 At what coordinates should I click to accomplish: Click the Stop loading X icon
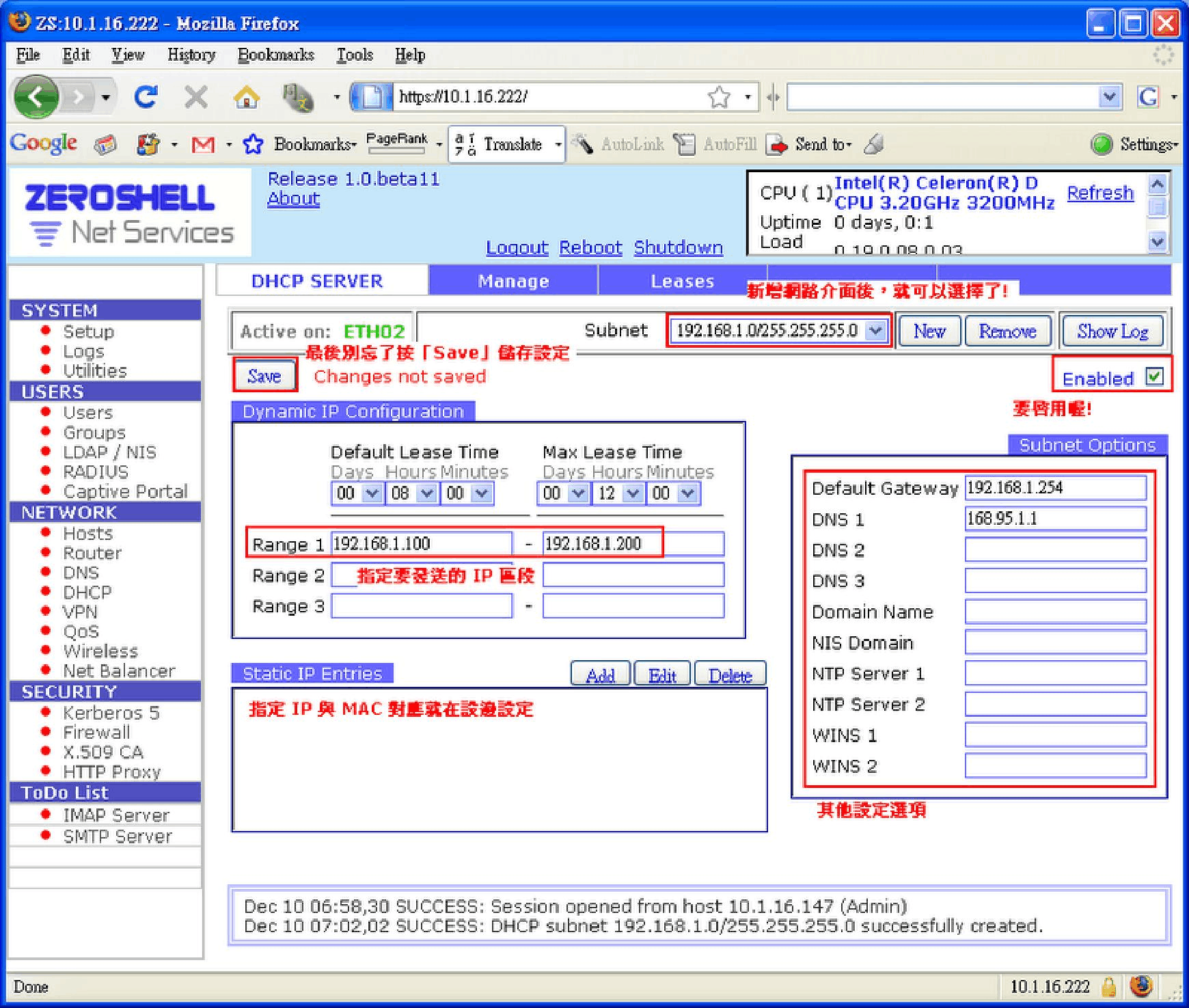(x=196, y=97)
